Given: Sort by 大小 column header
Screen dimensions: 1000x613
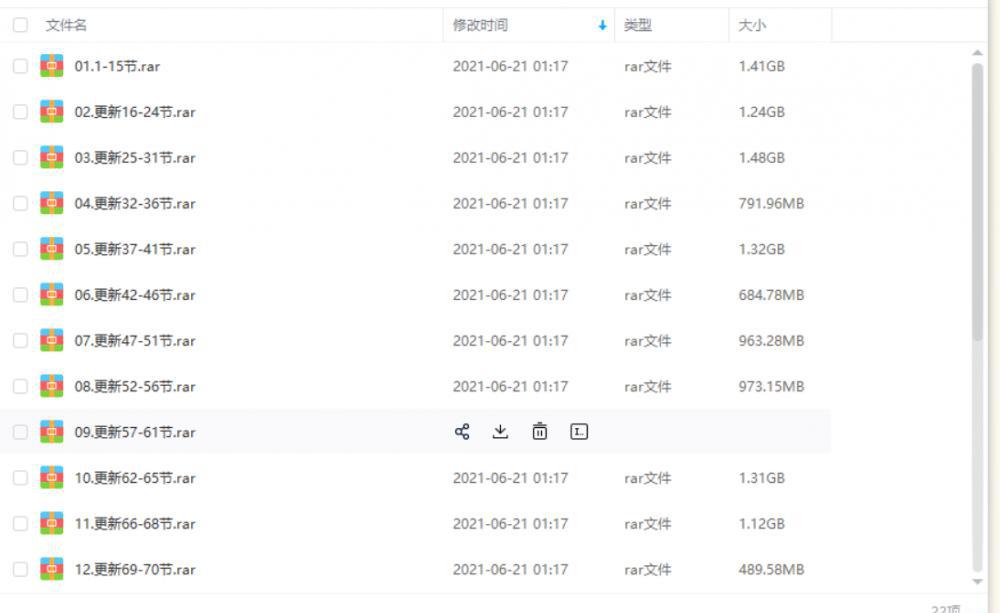Looking at the screenshot, I should click(752, 25).
